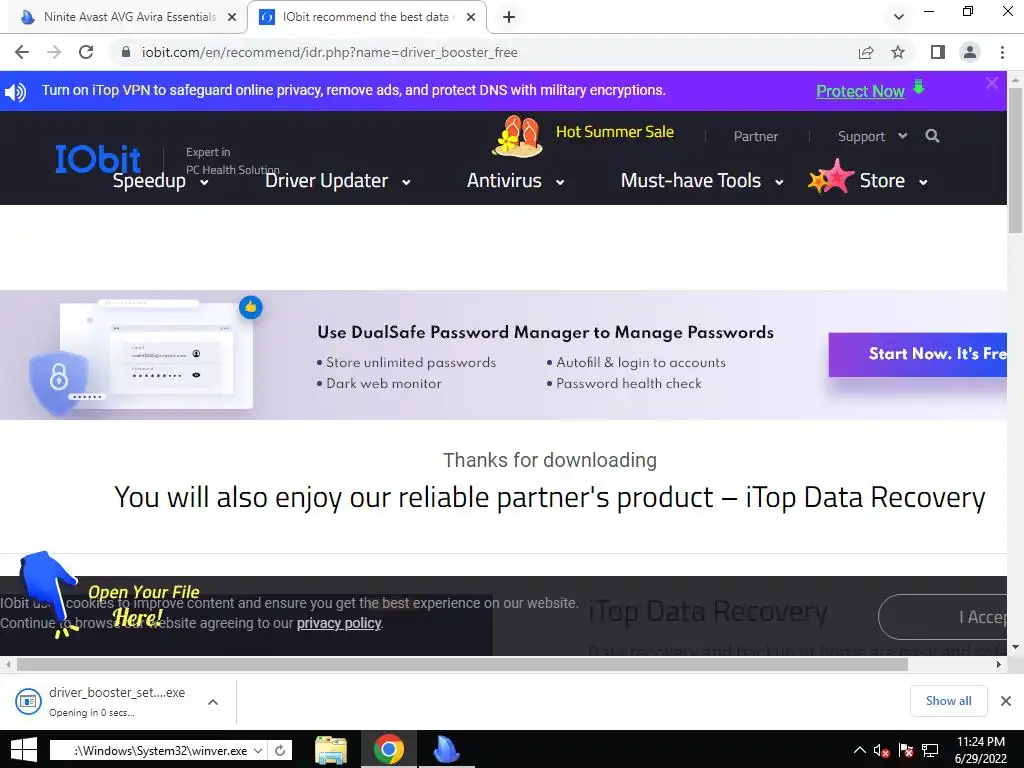This screenshot has height=768, width=1024.
Task: Reload the IObit page
Action: (86, 52)
